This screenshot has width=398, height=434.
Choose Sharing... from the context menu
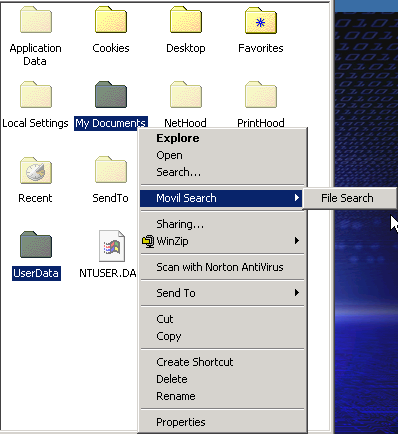222,224
